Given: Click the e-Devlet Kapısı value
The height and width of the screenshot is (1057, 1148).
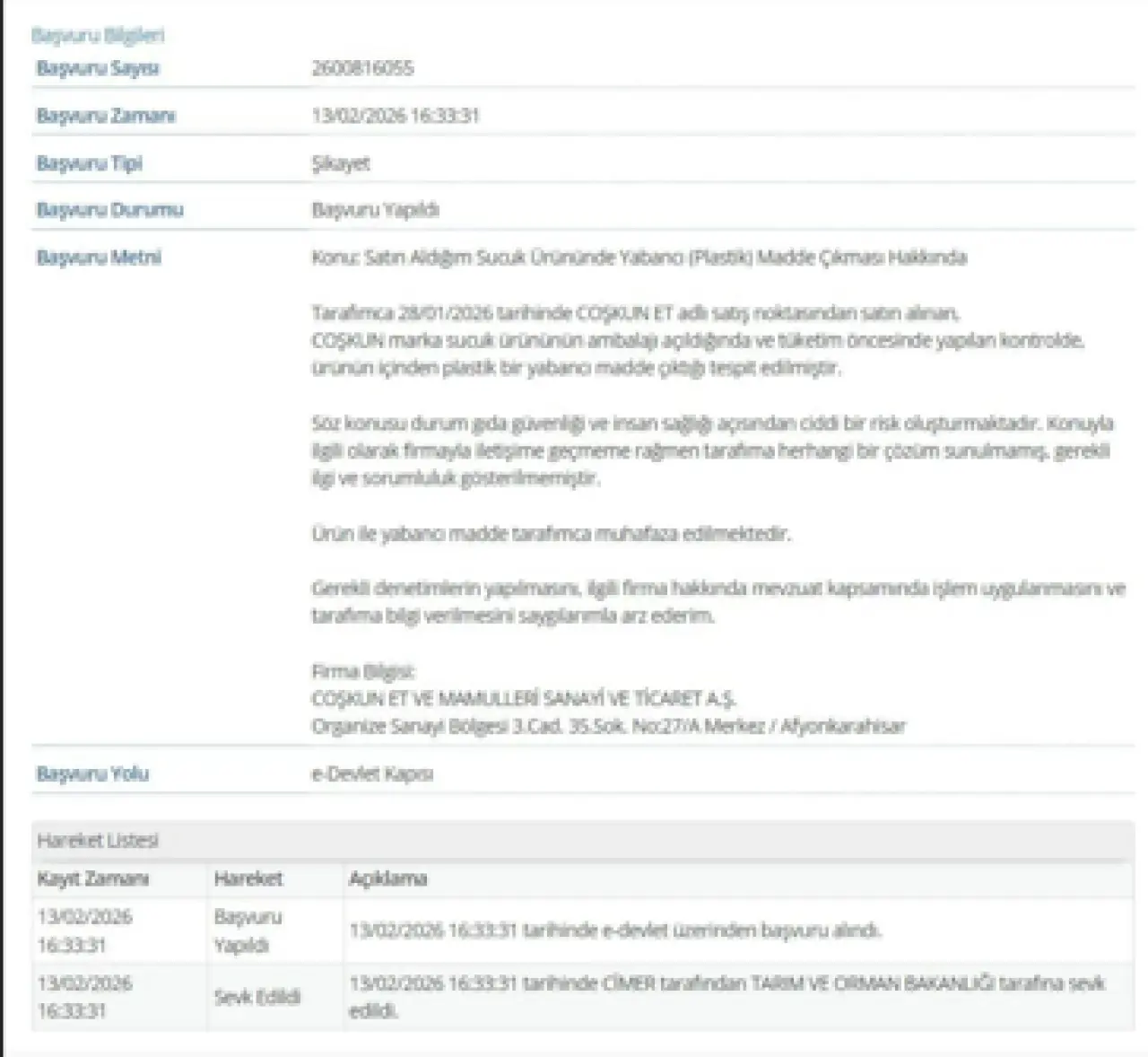Looking at the screenshot, I should tap(372, 773).
